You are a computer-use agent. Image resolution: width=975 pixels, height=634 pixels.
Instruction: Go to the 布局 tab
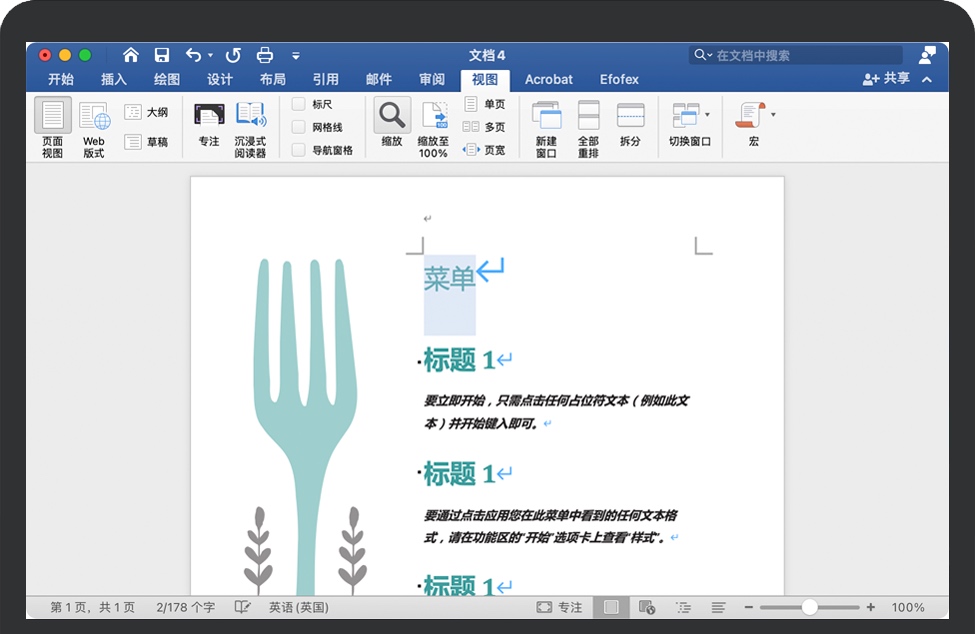tap(272, 79)
